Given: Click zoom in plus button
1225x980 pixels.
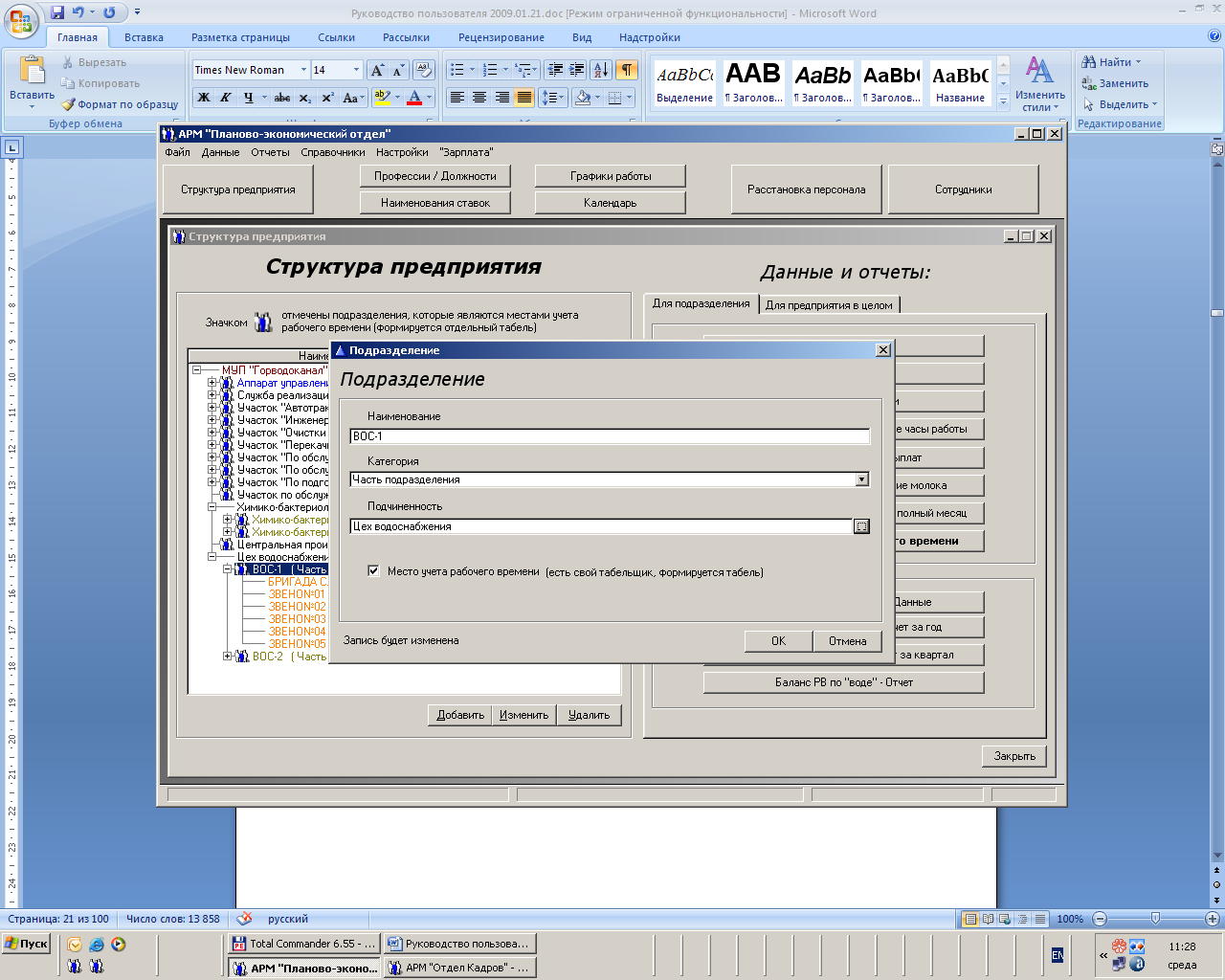Looking at the screenshot, I should click(1212, 919).
